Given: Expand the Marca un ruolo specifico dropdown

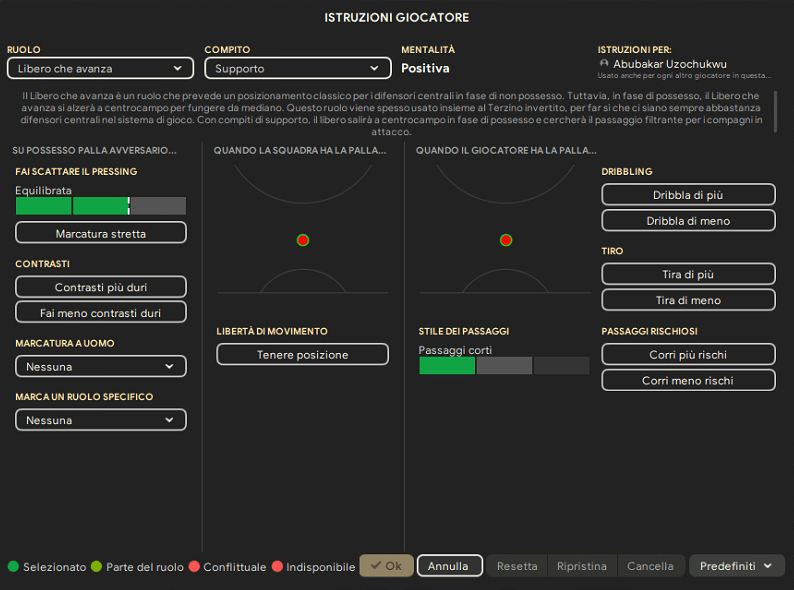Looking at the screenshot, I should (x=101, y=421).
